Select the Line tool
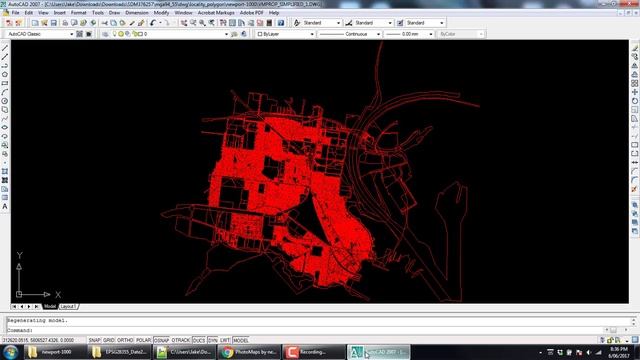The image size is (640, 360). [x=5, y=48]
